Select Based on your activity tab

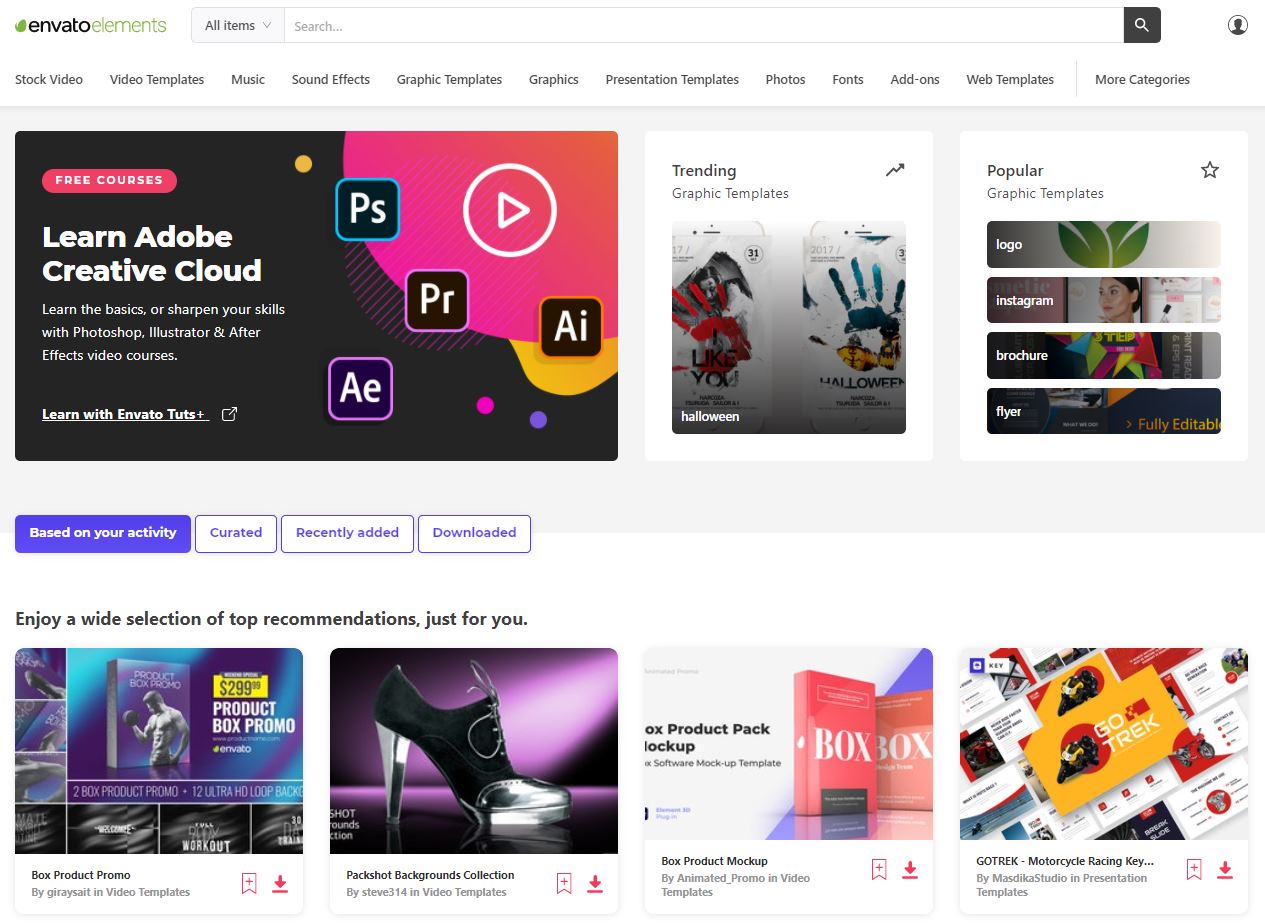103,533
